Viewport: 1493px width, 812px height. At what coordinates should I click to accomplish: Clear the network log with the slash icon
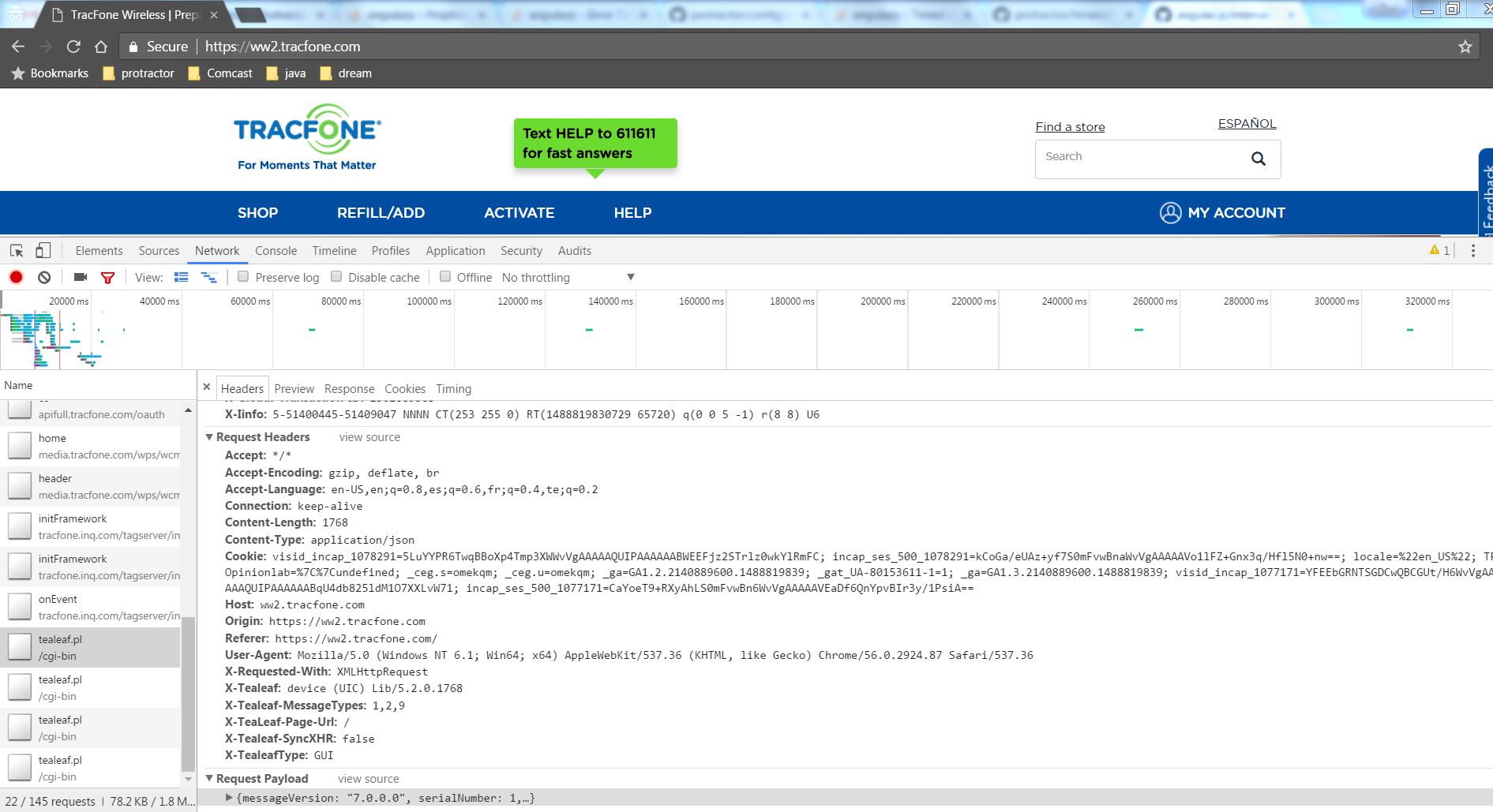[x=44, y=277]
